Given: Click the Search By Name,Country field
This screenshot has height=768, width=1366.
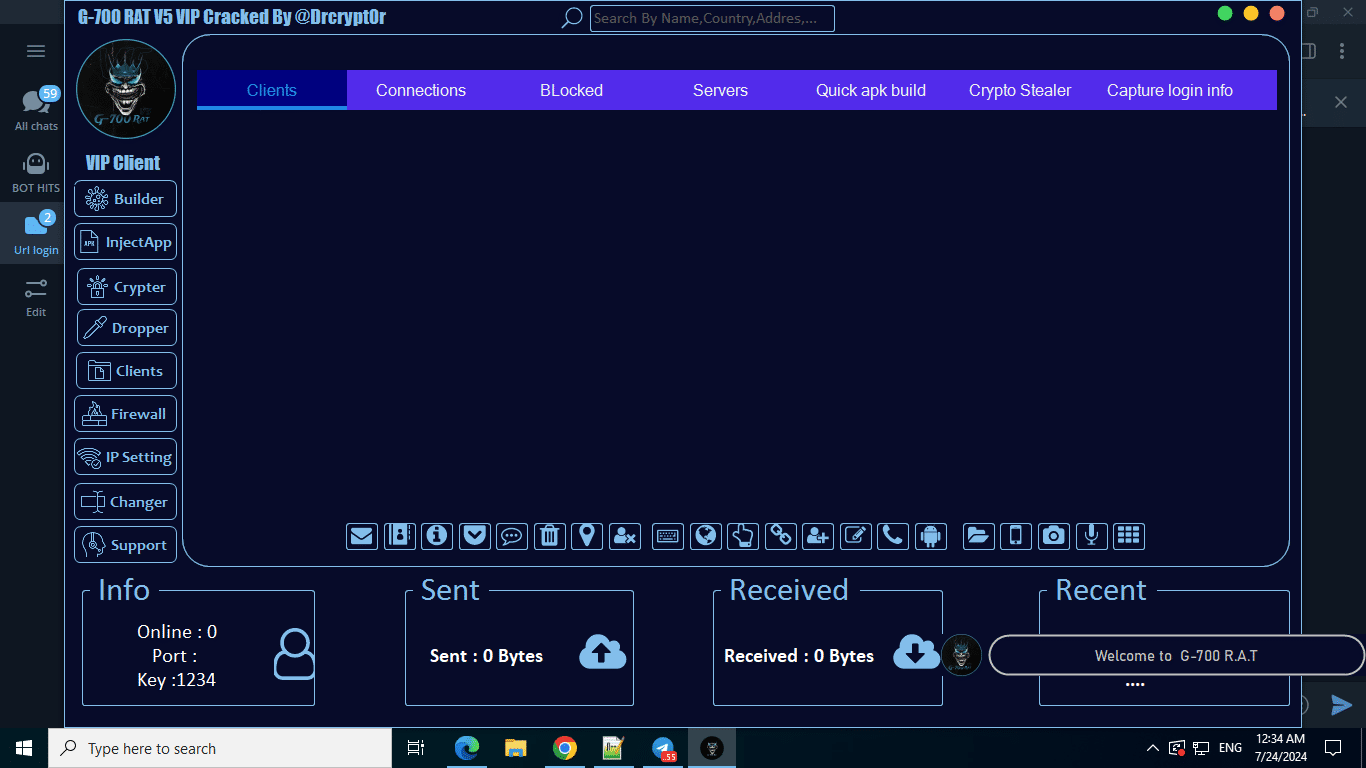Looking at the screenshot, I should [712, 18].
